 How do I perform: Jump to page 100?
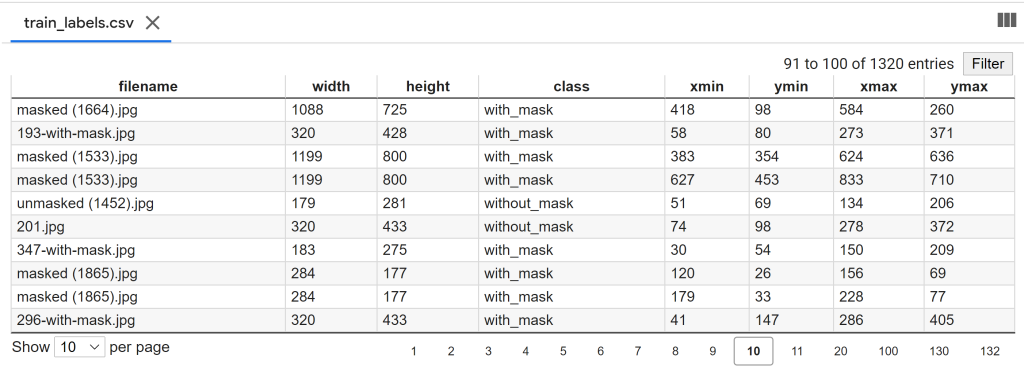tap(888, 351)
